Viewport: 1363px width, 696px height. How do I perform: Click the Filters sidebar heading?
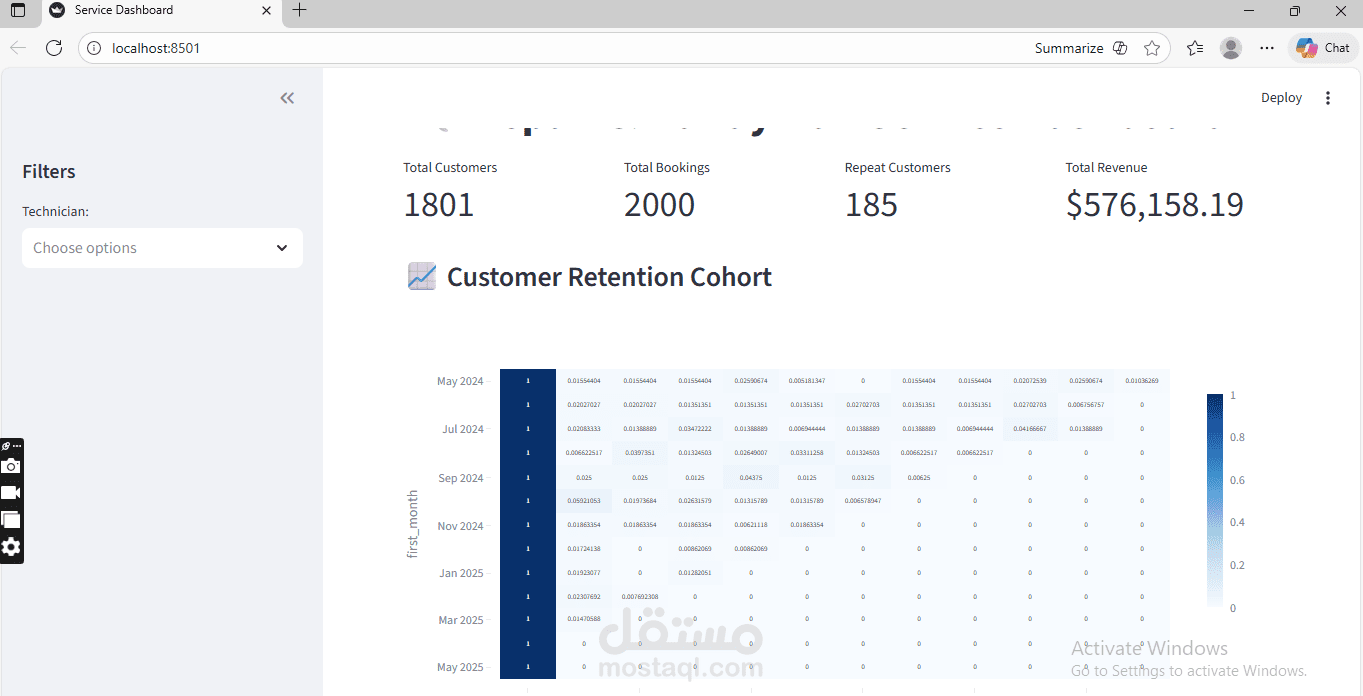[x=49, y=172]
